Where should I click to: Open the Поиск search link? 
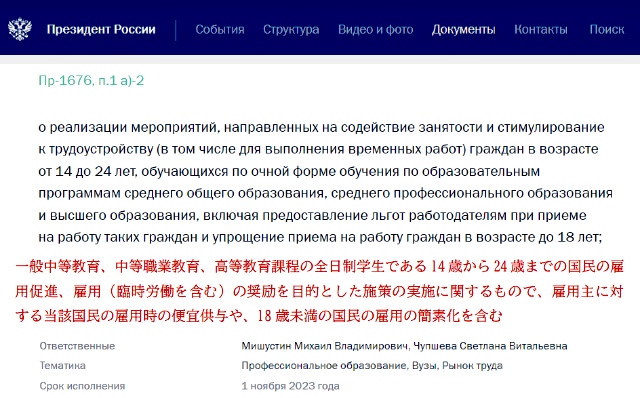point(607,29)
